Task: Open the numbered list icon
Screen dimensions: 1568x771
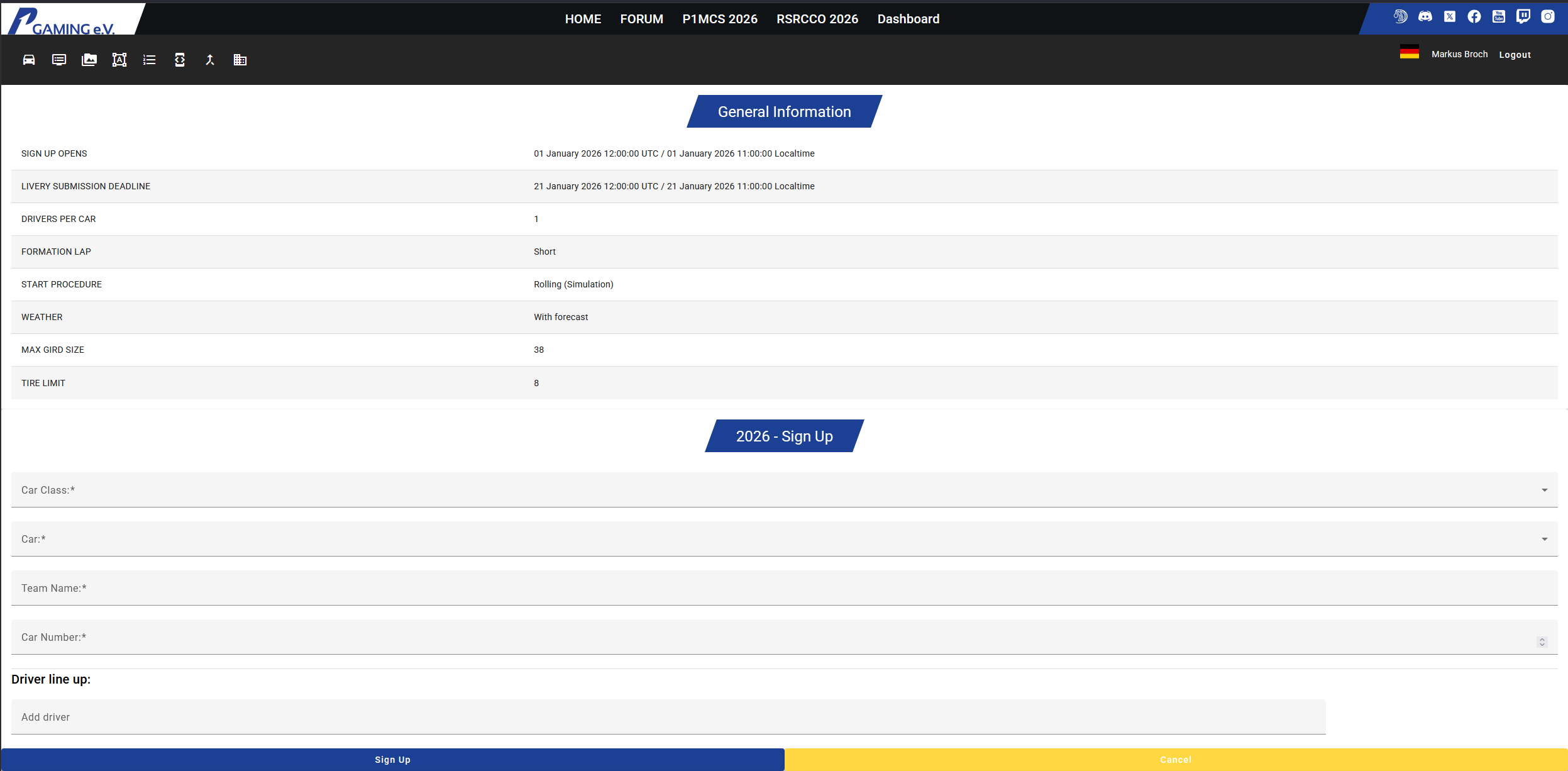Action: pyautogui.click(x=150, y=60)
